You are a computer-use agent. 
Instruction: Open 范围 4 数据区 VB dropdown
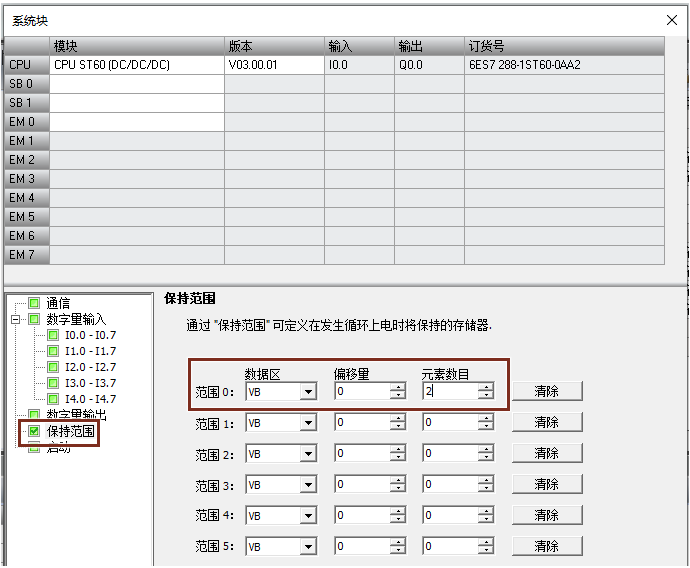(308, 516)
